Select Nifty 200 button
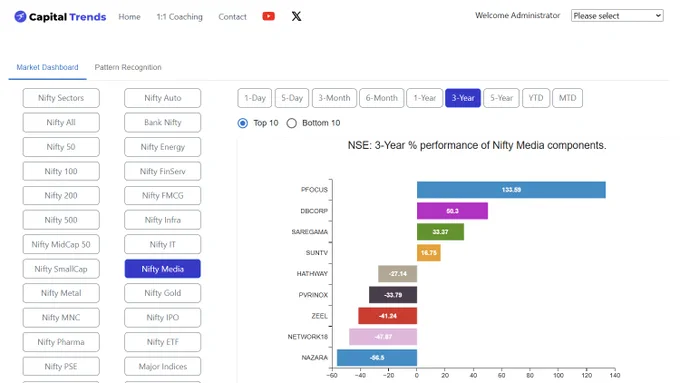This screenshot has height=383, width=680. point(61,196)
